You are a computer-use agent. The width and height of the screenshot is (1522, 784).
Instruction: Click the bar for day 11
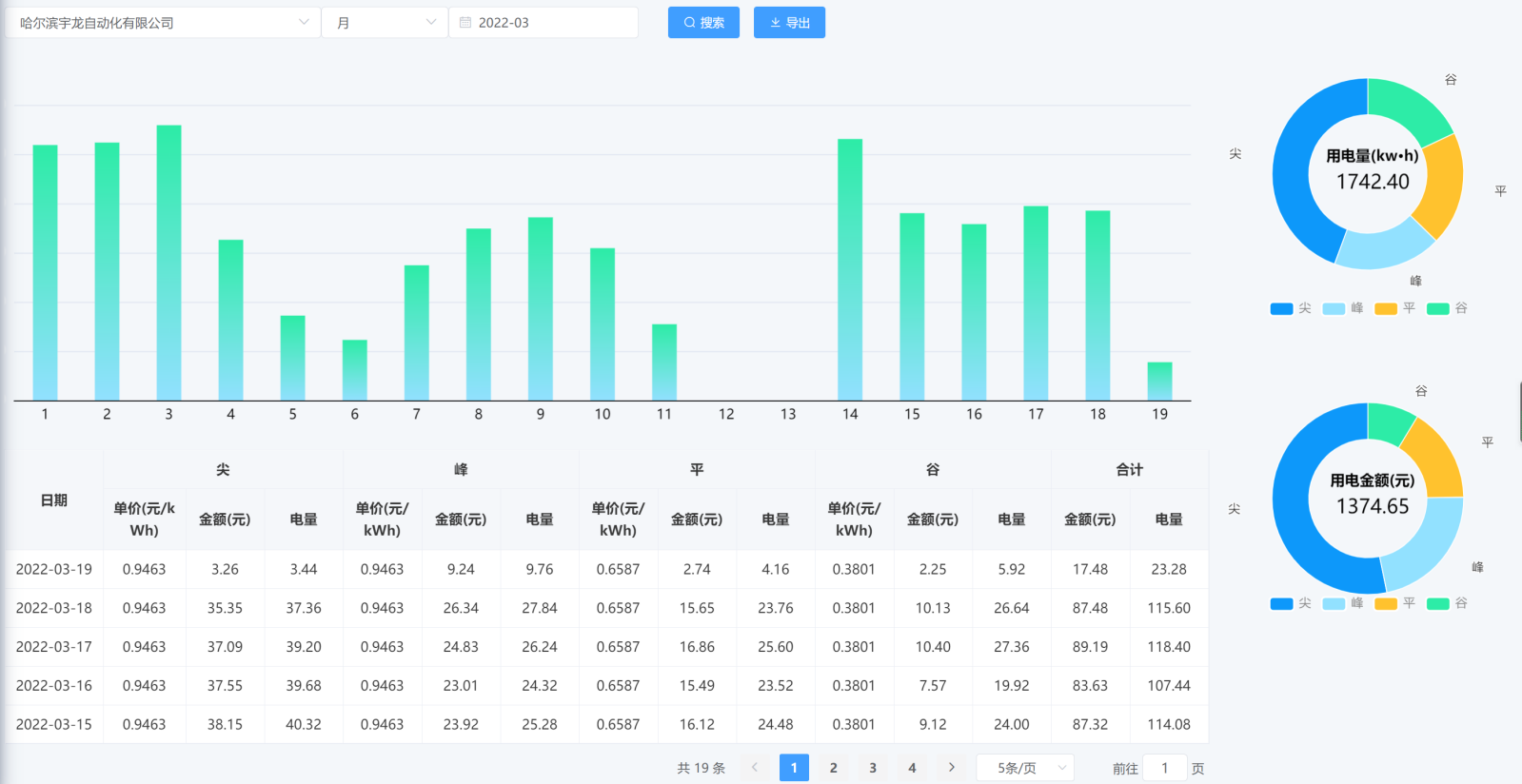pyautogui.click(x=664, y=363)
